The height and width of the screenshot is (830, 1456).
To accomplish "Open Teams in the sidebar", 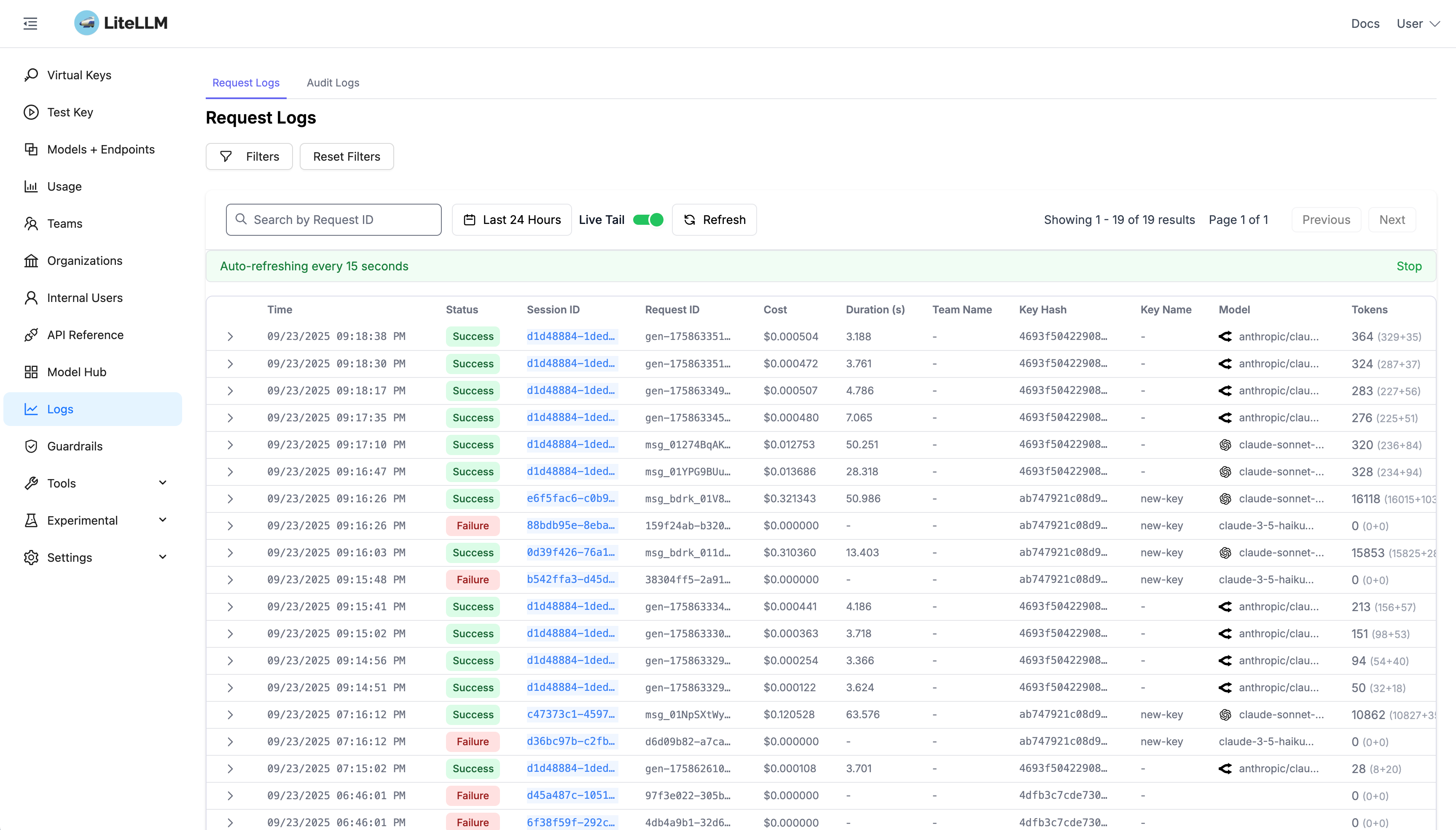I will coord(65,224).
